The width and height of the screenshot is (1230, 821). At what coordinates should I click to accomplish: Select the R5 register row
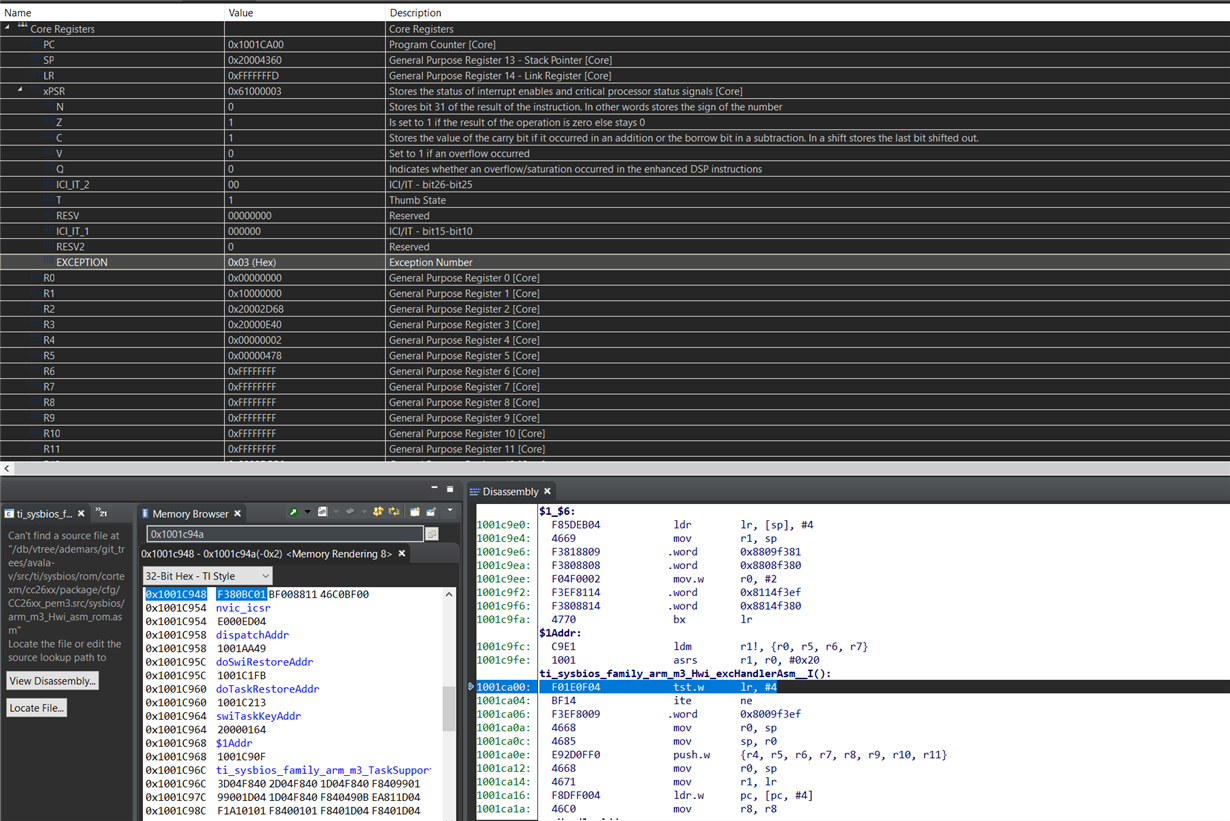[615, 356]
